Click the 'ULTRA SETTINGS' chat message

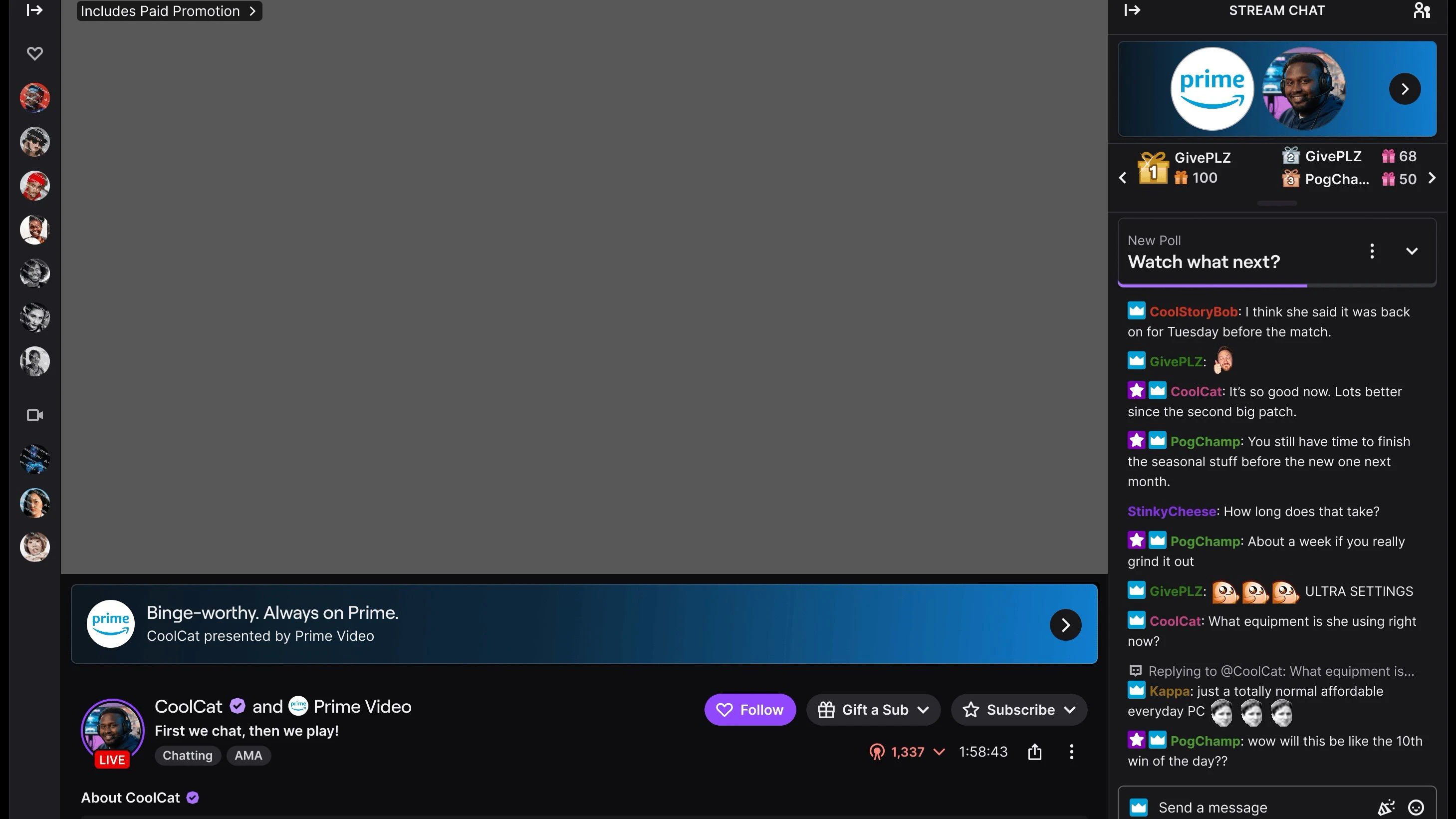coord(1359,591)
